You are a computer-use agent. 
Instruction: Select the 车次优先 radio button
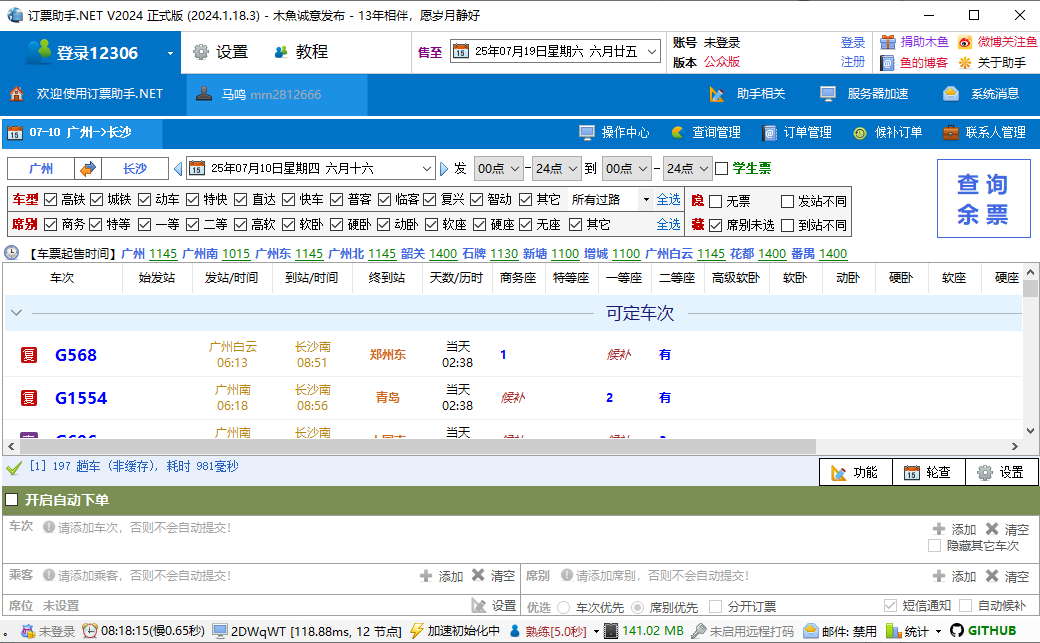[x=564, y=607]
